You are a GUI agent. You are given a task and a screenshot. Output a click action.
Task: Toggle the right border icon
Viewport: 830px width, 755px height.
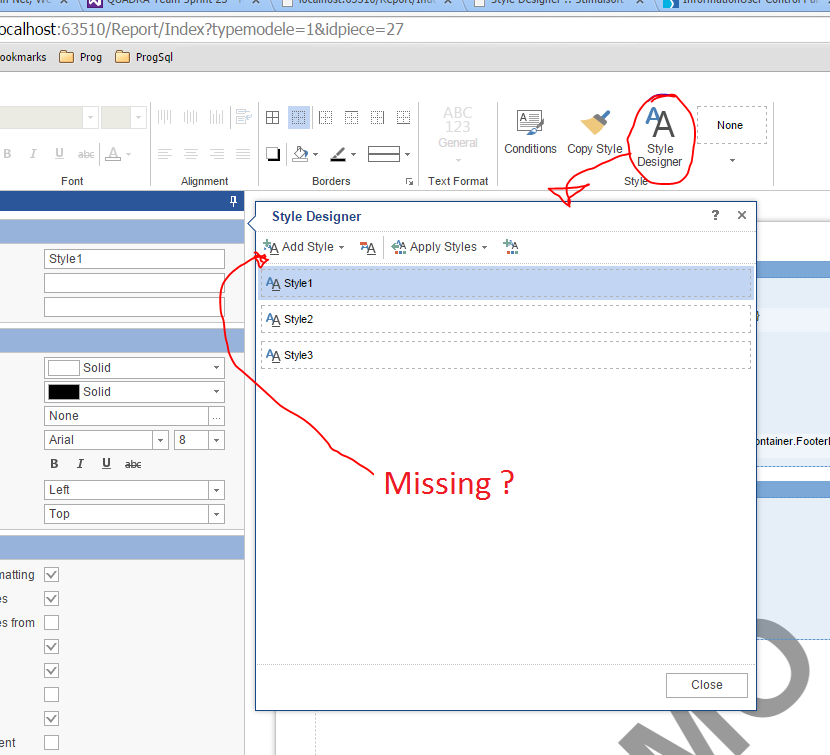[377, 118]
